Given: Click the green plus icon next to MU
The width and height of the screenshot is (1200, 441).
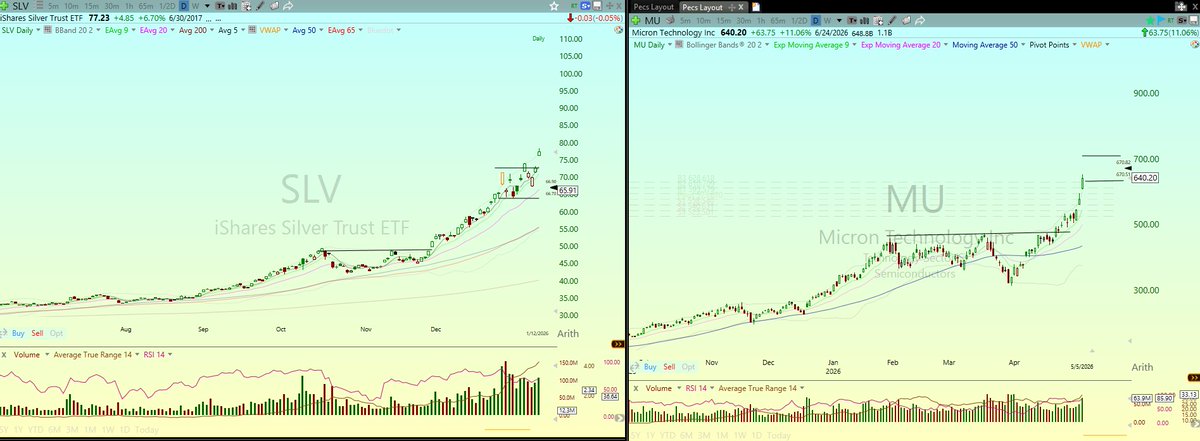Looking at the screenshot, I should pos(635,21).
